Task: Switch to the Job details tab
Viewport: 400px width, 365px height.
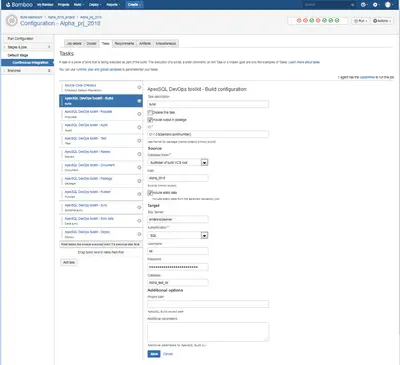Action: [74, 43]
